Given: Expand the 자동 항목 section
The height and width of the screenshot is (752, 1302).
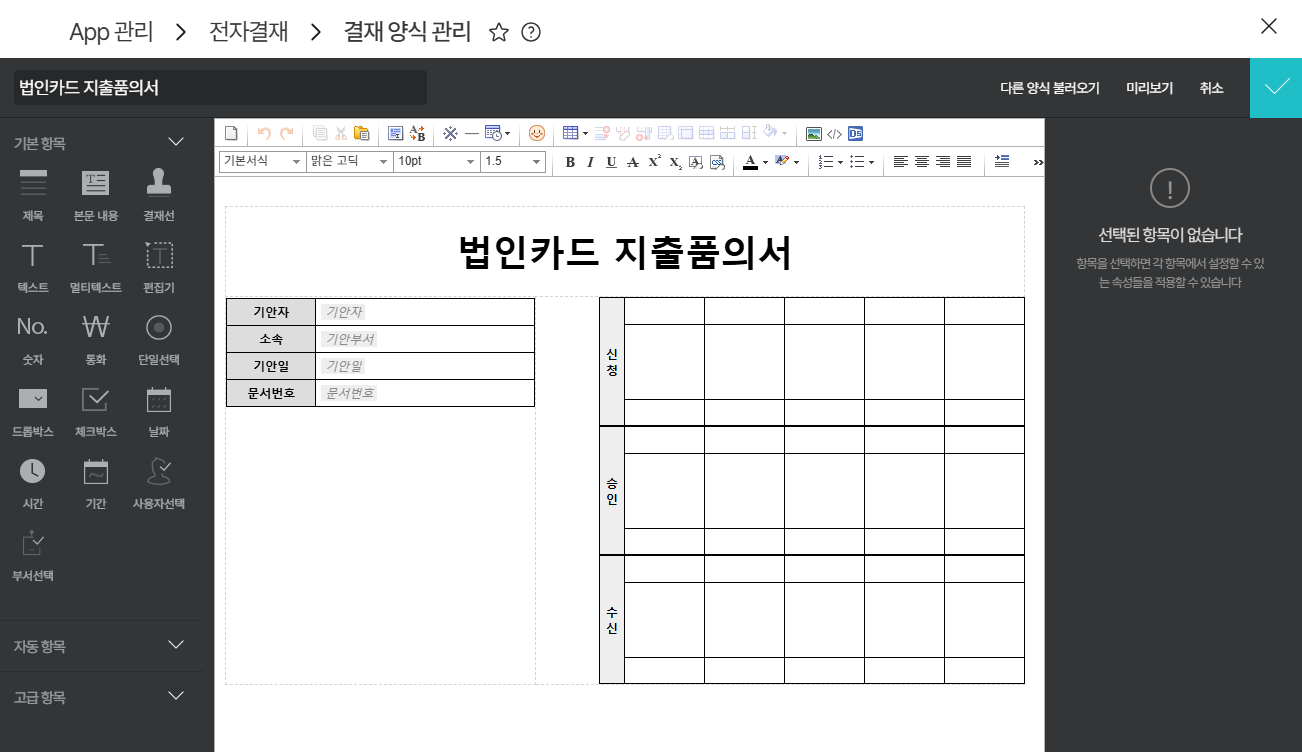Looking at the screenshot, I should point(100,646).
